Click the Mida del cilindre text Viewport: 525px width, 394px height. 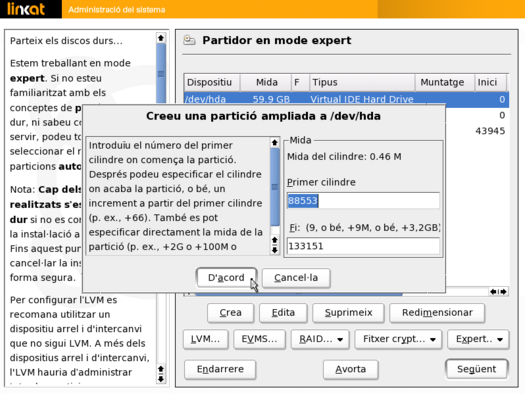pyautogui.click(x=344, y=157)
